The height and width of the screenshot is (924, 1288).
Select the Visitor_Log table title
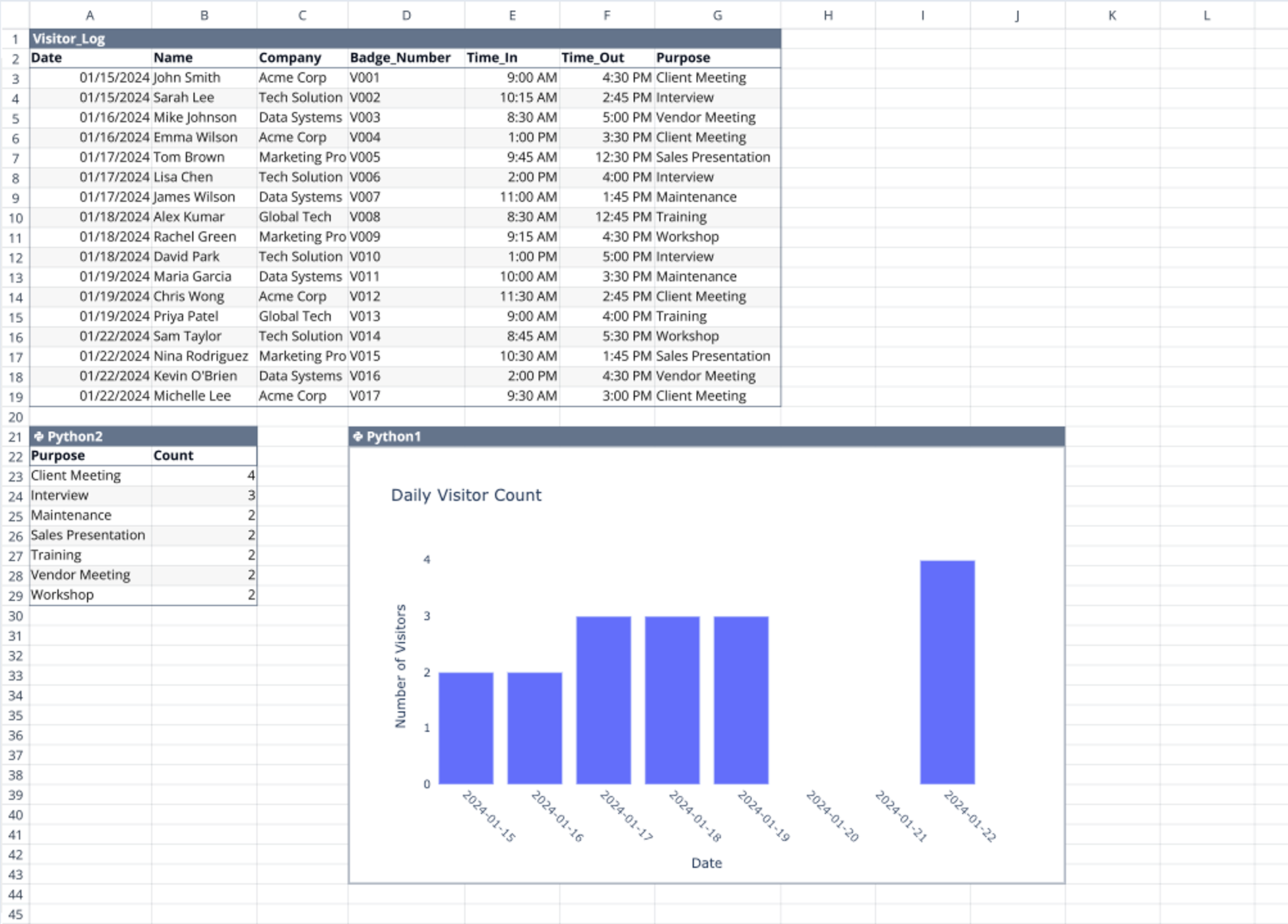[x=68, y=39]
